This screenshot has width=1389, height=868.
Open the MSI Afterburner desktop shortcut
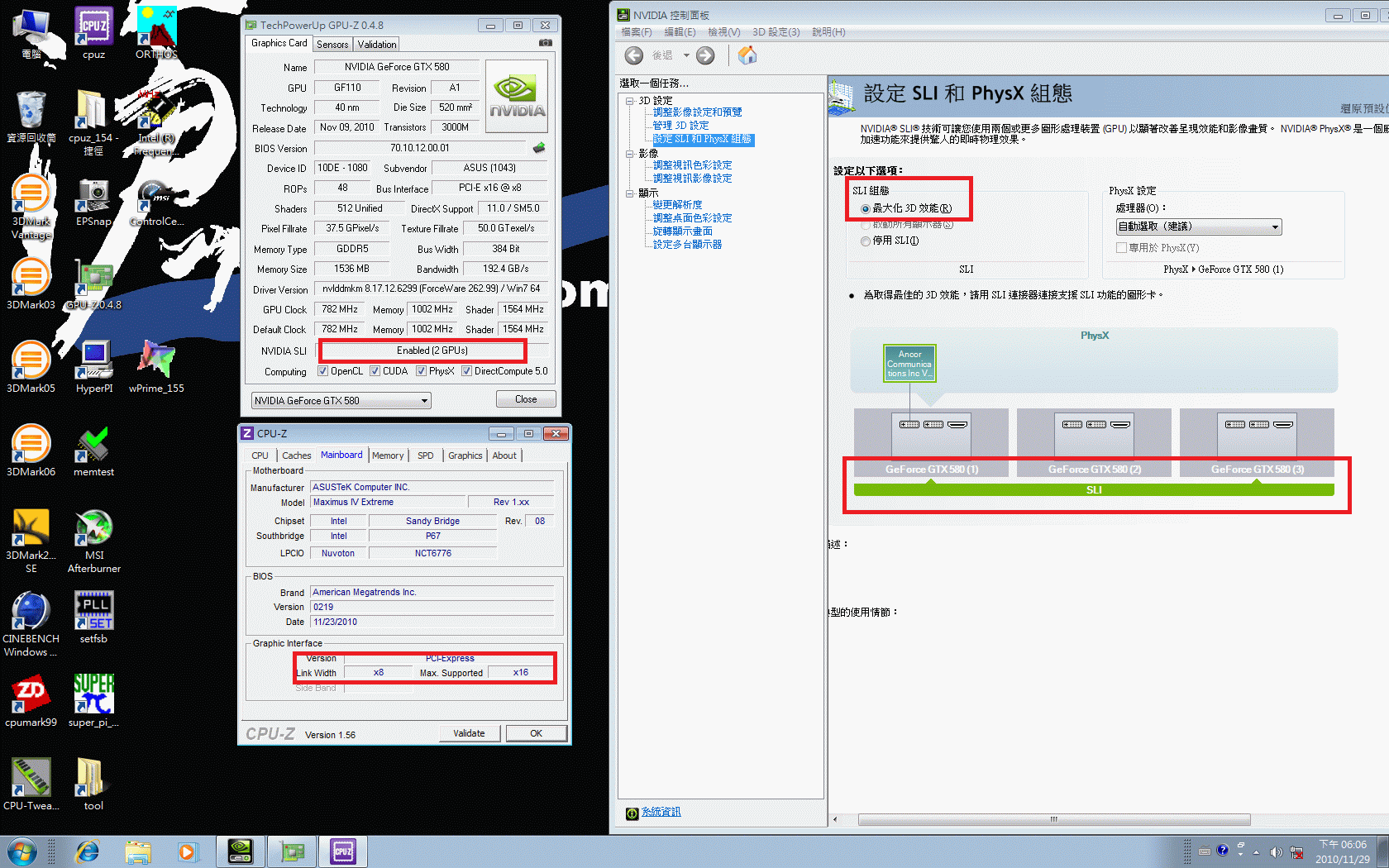click(x=94, y=541)
